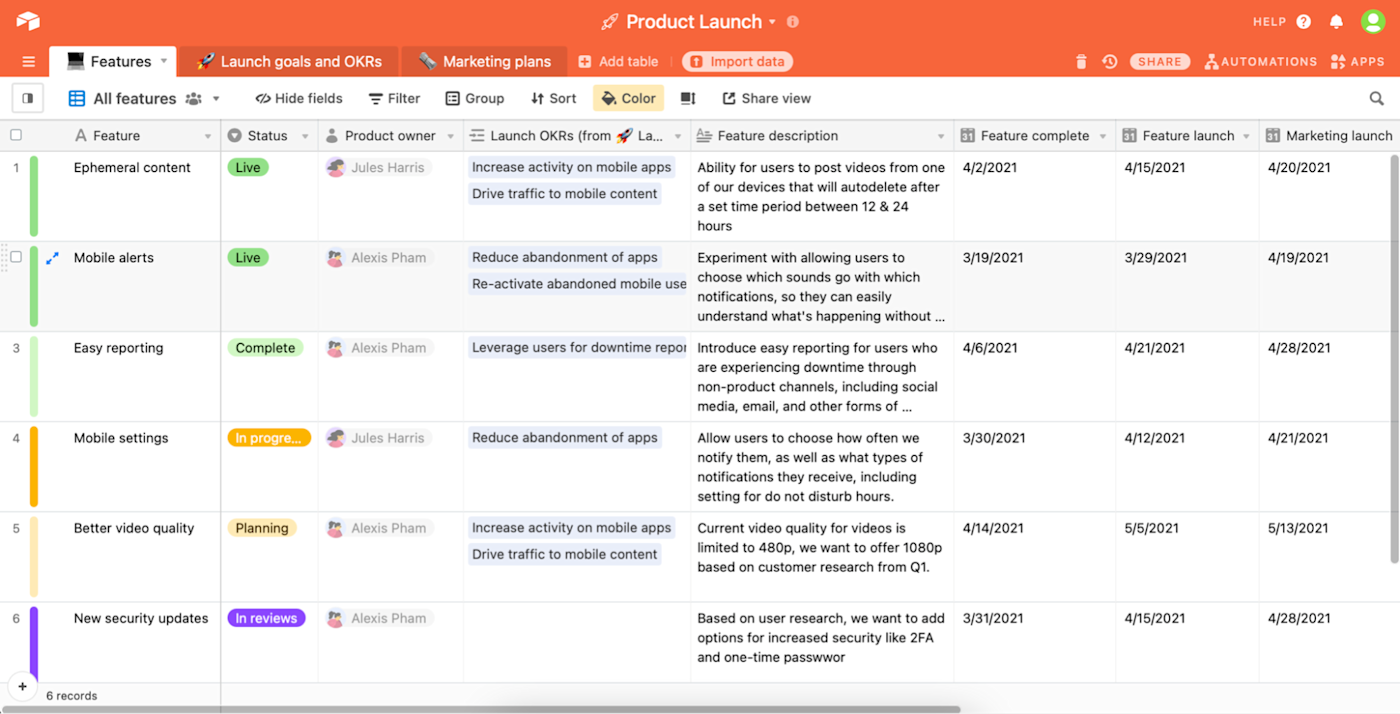The width and height of the screenshot is (1400, 714).
Task: Click the trash icon in the tab bar
Action: click(1081, 62)
